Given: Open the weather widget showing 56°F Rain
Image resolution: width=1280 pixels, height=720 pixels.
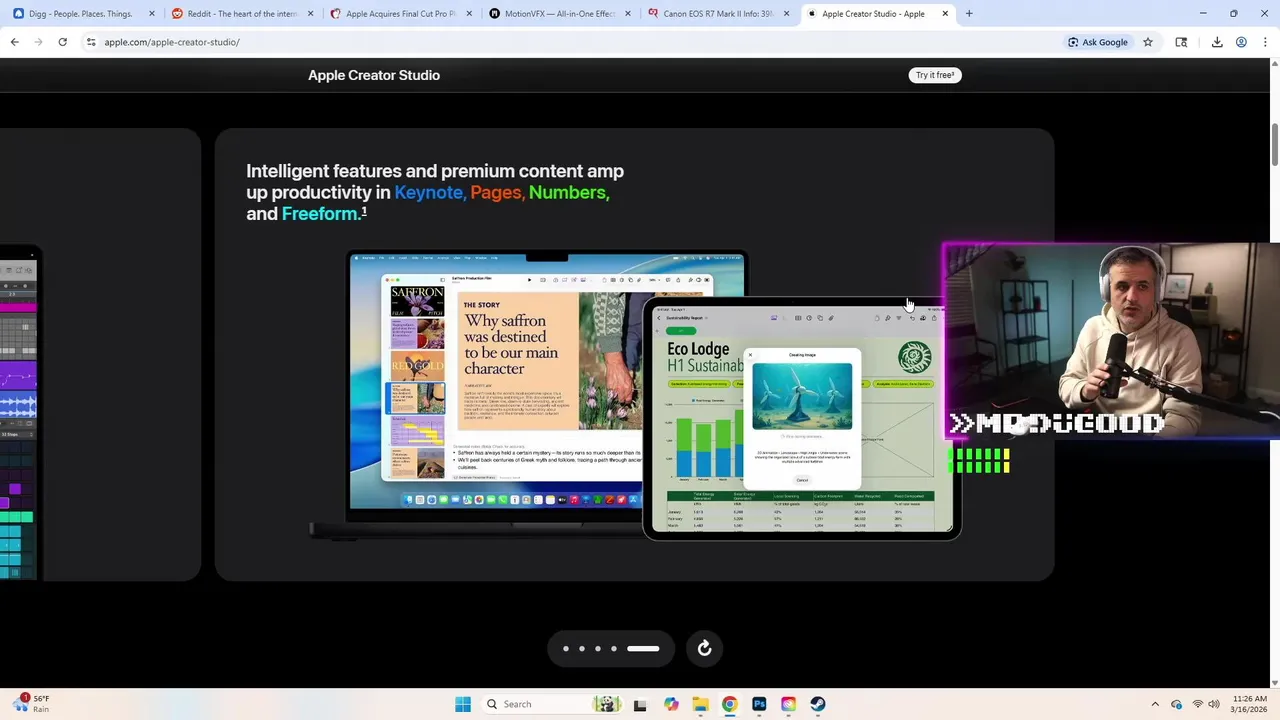Looking at the screenshot, I should 30,704.
